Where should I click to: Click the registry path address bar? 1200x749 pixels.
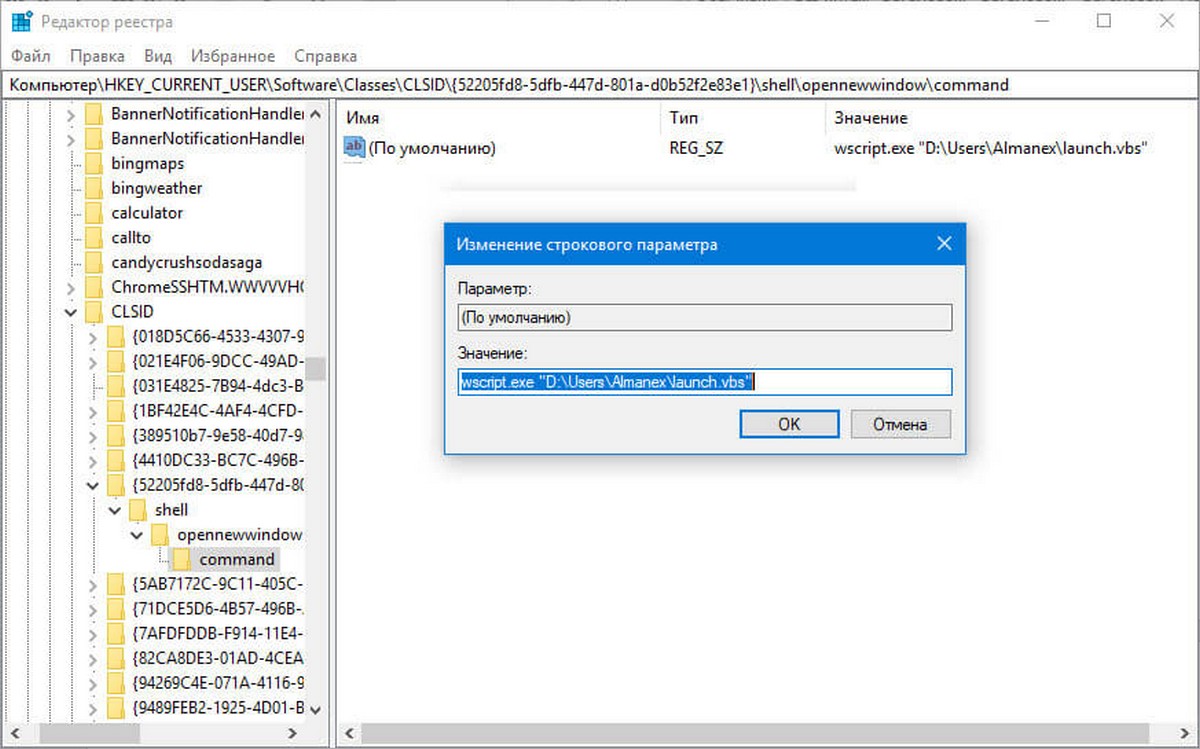pos(600,85)
